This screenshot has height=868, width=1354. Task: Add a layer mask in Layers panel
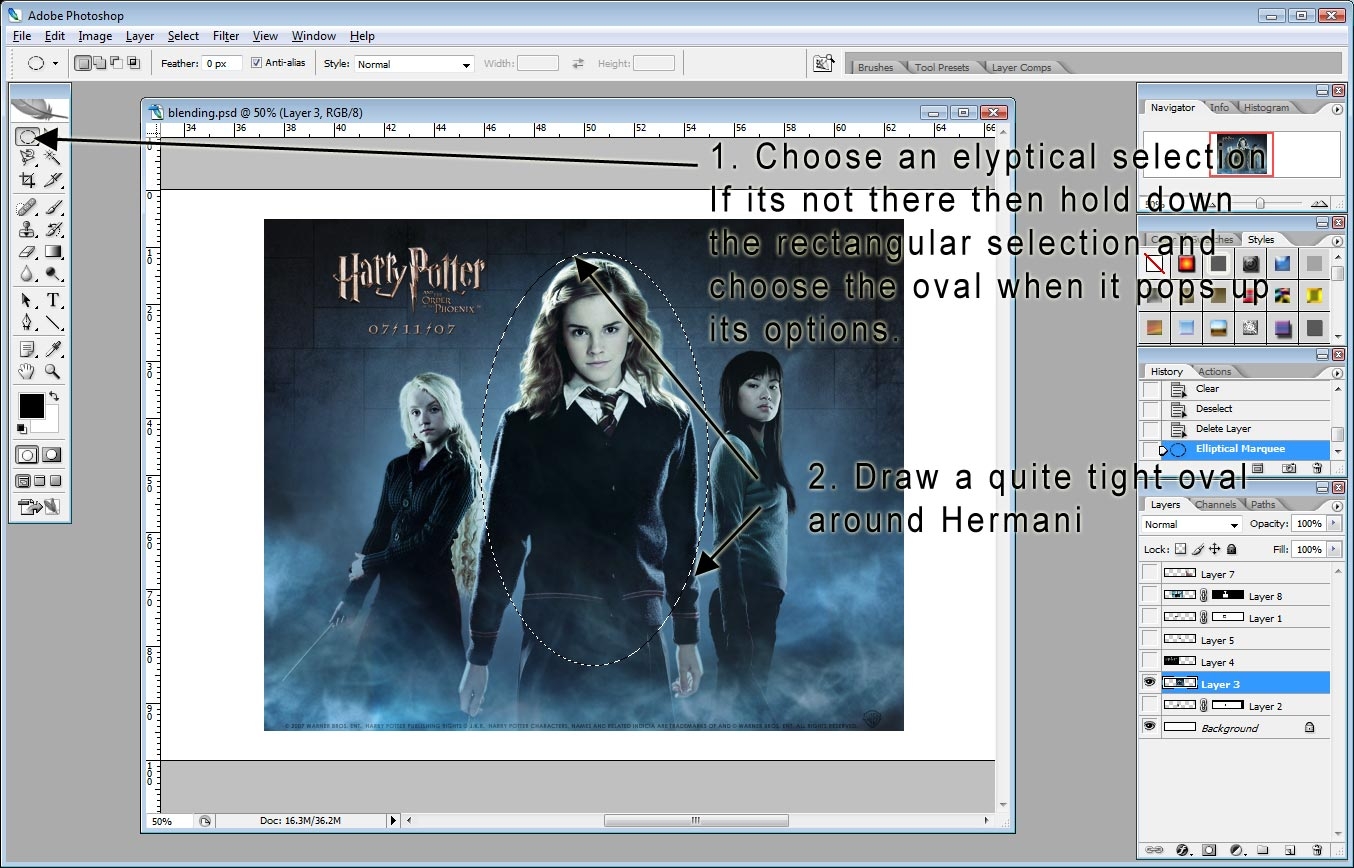tap(1209, 849)
